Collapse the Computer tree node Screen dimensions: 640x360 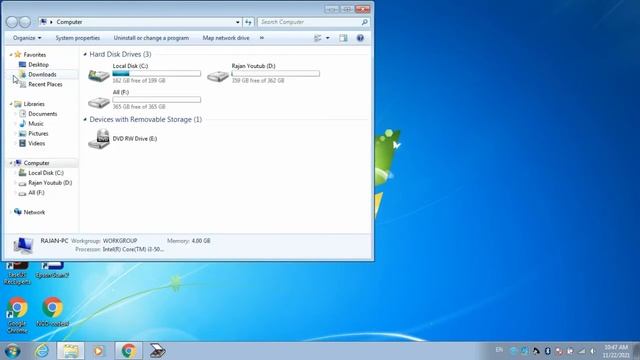[x=11, y=163]
